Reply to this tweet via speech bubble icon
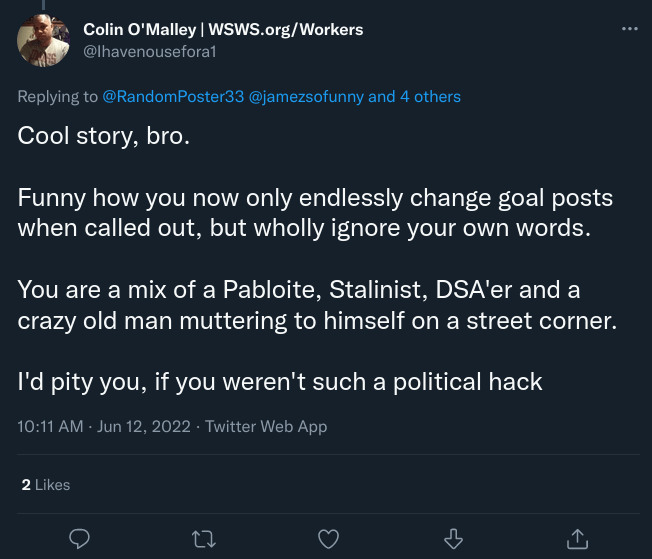The width and height of the screenshot is (652, 559). (x=81, y=539)
